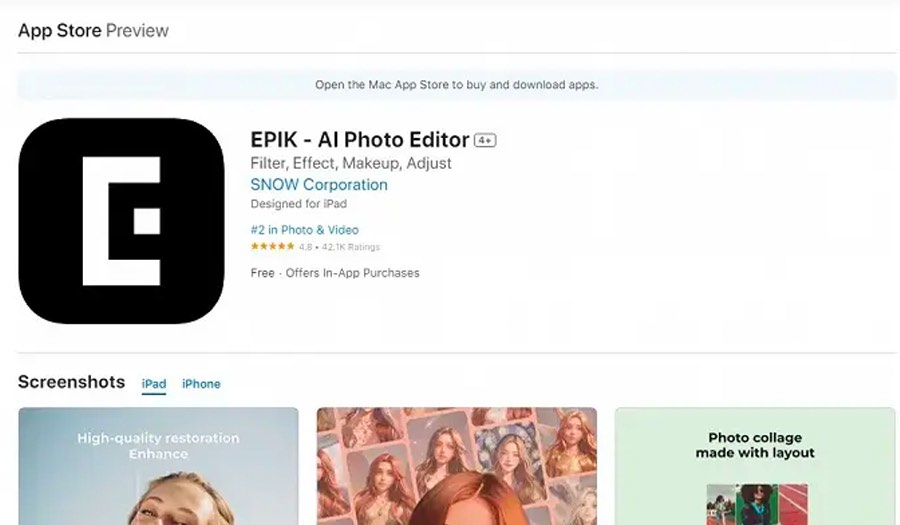Click the Preview label in header
This screenshot has width=900, height=525.
click(137, 30)
